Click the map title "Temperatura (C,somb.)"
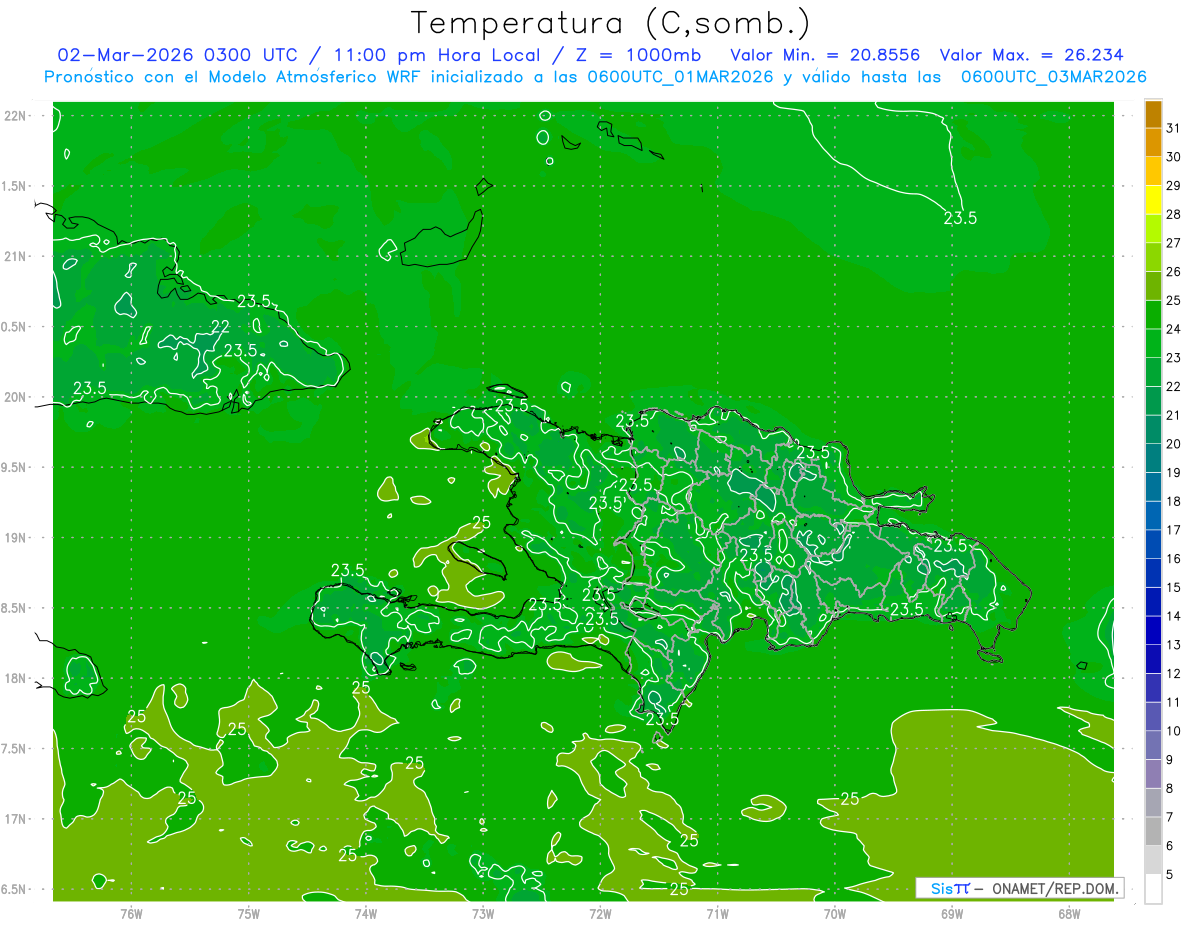The image size is (1200, 927). pos(611,23)
